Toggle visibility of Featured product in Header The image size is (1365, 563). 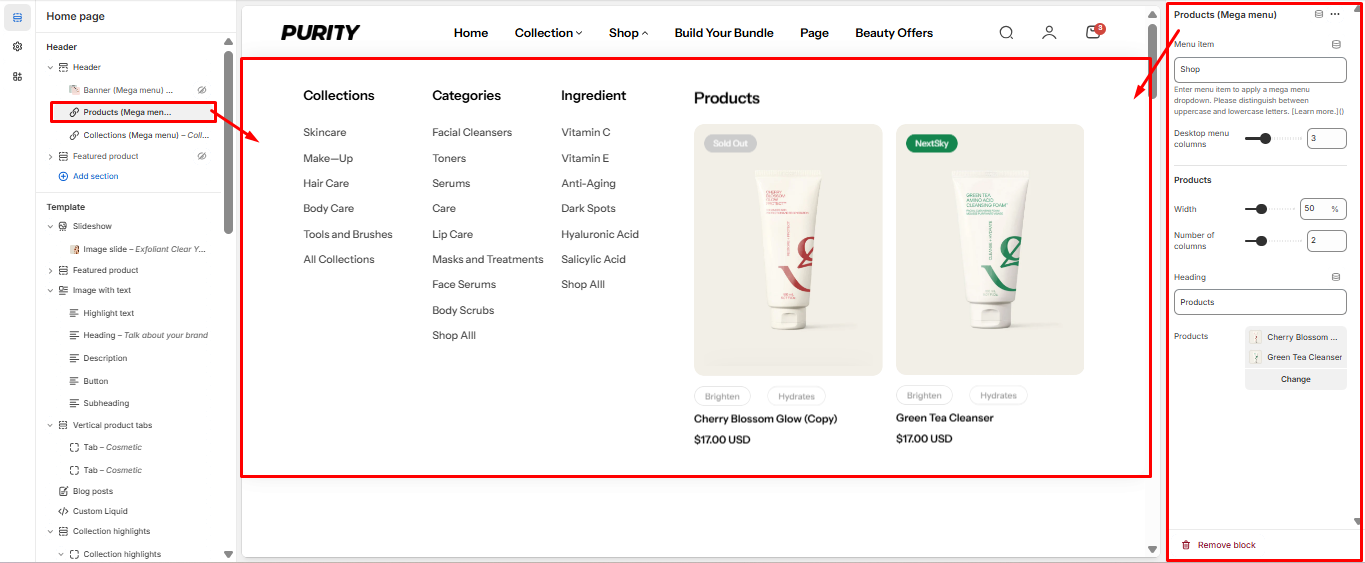(202, 156)
